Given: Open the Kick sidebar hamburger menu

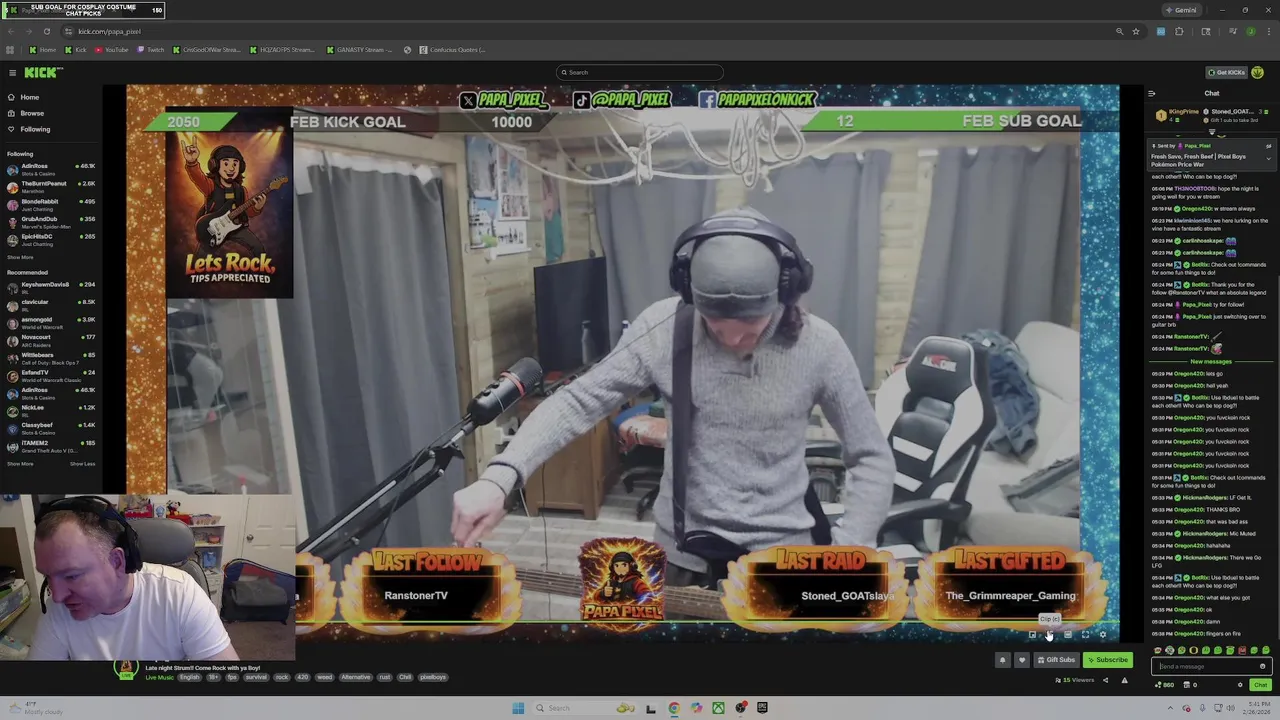Looking at the screenshot, I should pos(12,72).
